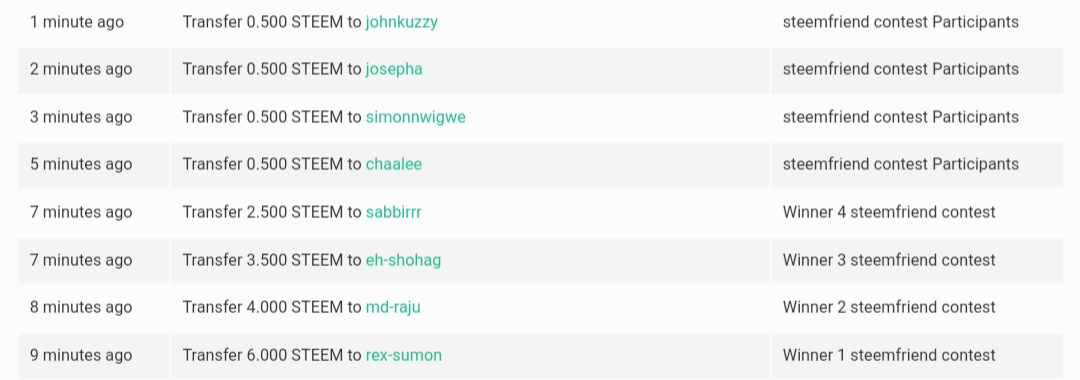Viewport: 1080px width, 380px height.
Task: Select the 'Winner 4 steemfriend contest' memo
Action: tap(889, 212)
